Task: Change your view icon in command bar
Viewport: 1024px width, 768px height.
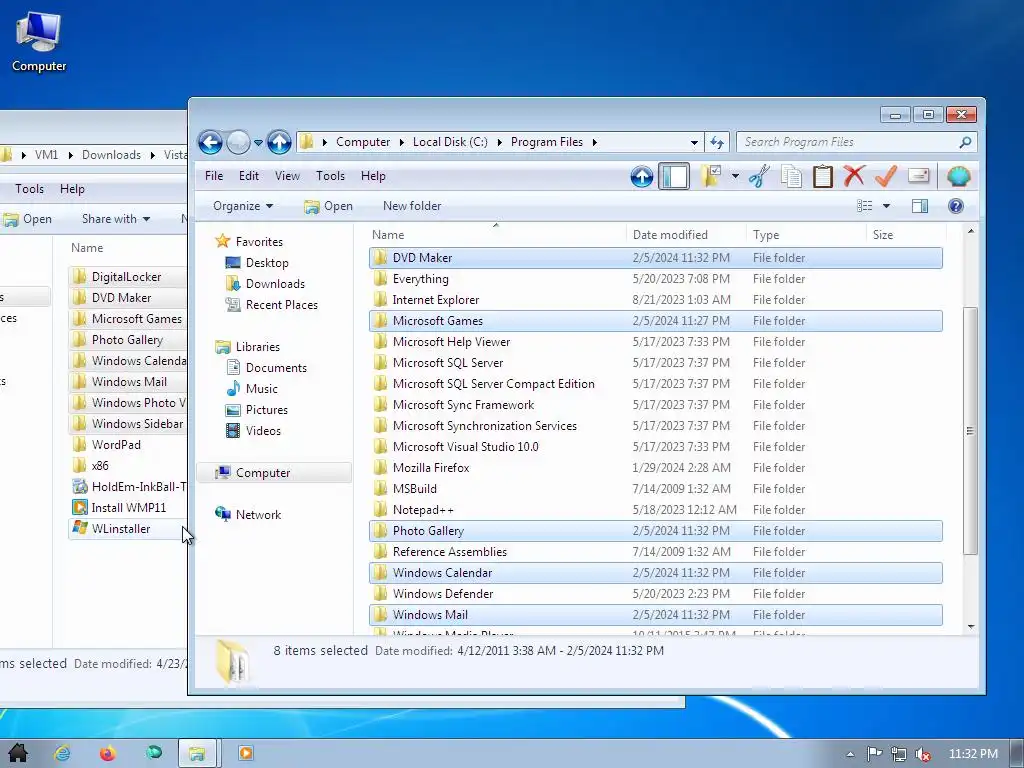Action: pyautogui.click(x=865, y=206)
